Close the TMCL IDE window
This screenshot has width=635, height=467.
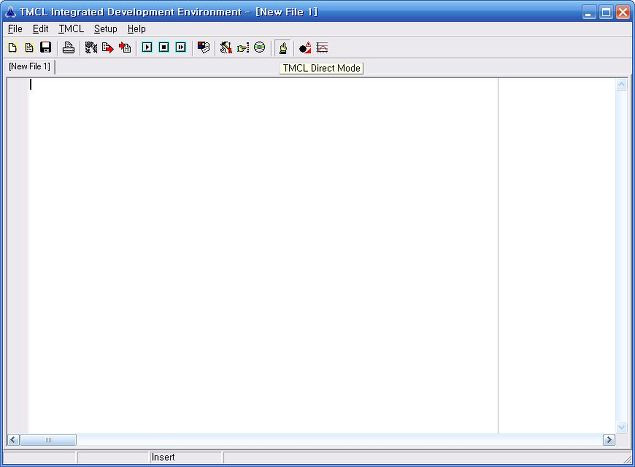coord(623,12)
